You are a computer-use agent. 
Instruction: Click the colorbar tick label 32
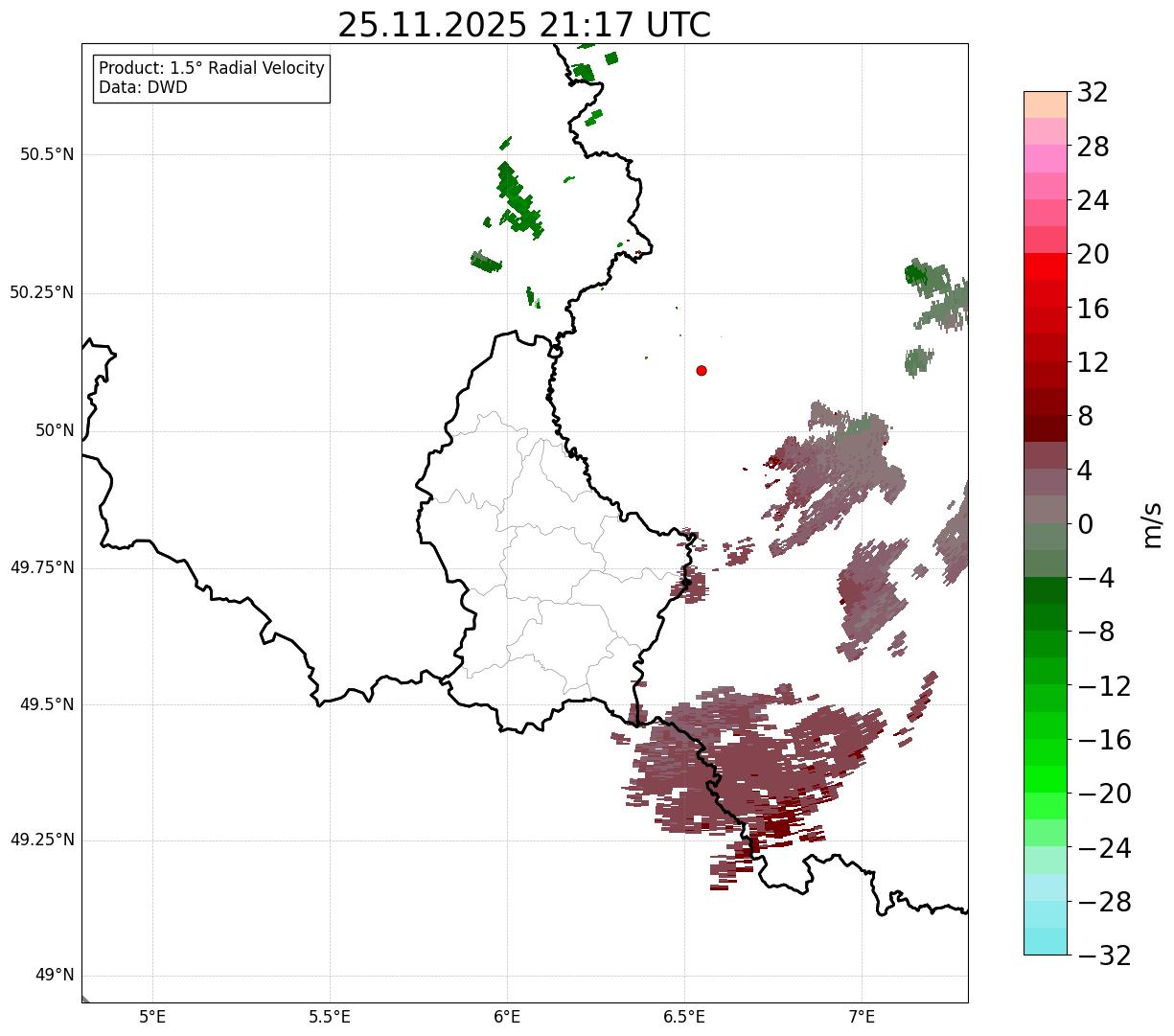pyautogui.click(x=1093, y=93)
